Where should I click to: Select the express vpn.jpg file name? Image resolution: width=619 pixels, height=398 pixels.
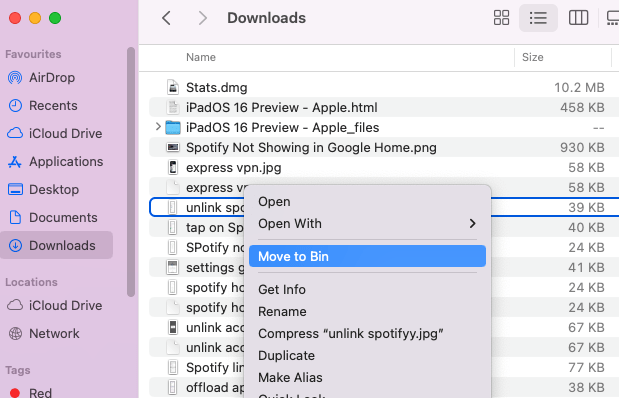point(234,168)
